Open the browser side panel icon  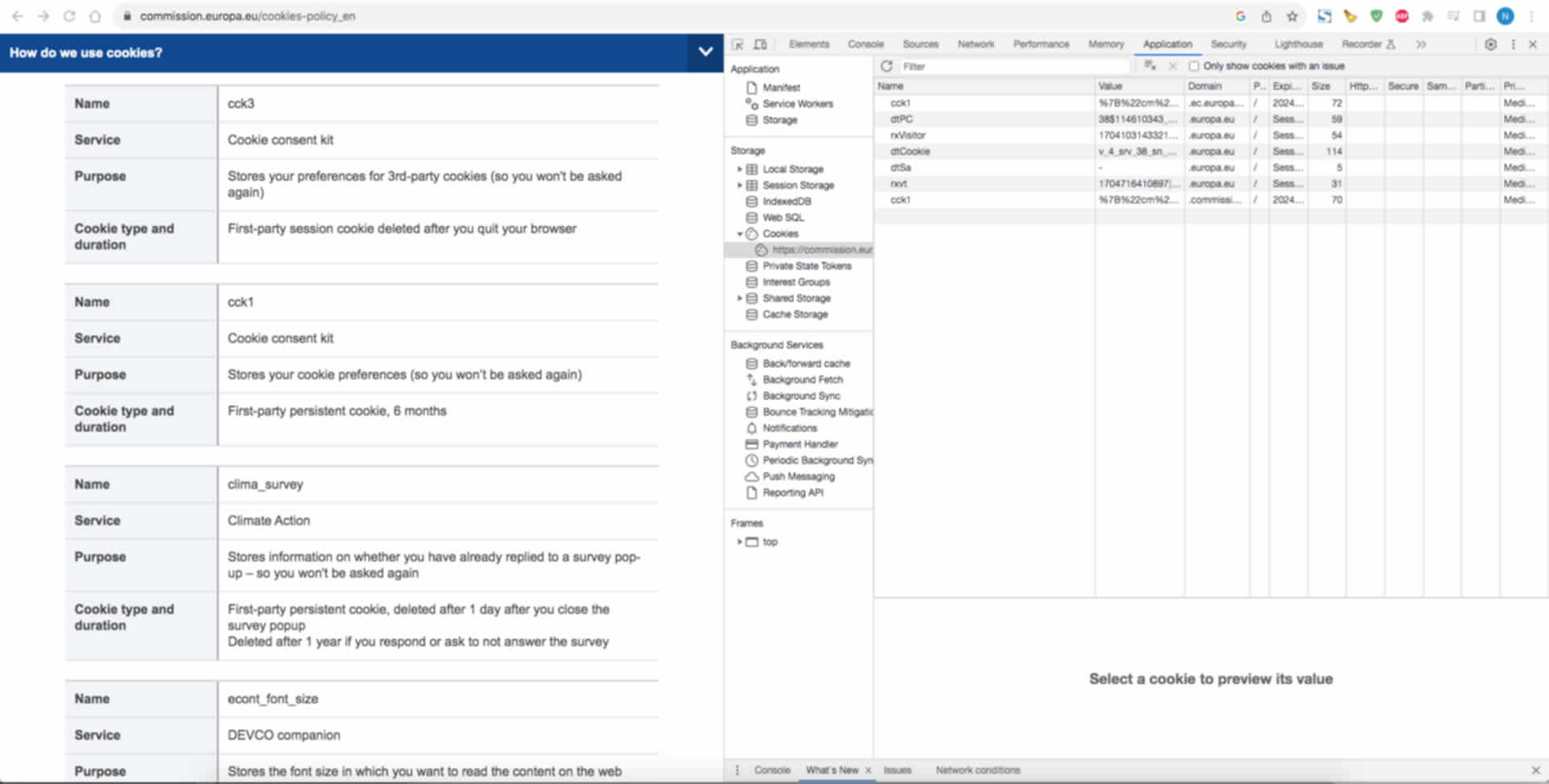(1479, 16)
